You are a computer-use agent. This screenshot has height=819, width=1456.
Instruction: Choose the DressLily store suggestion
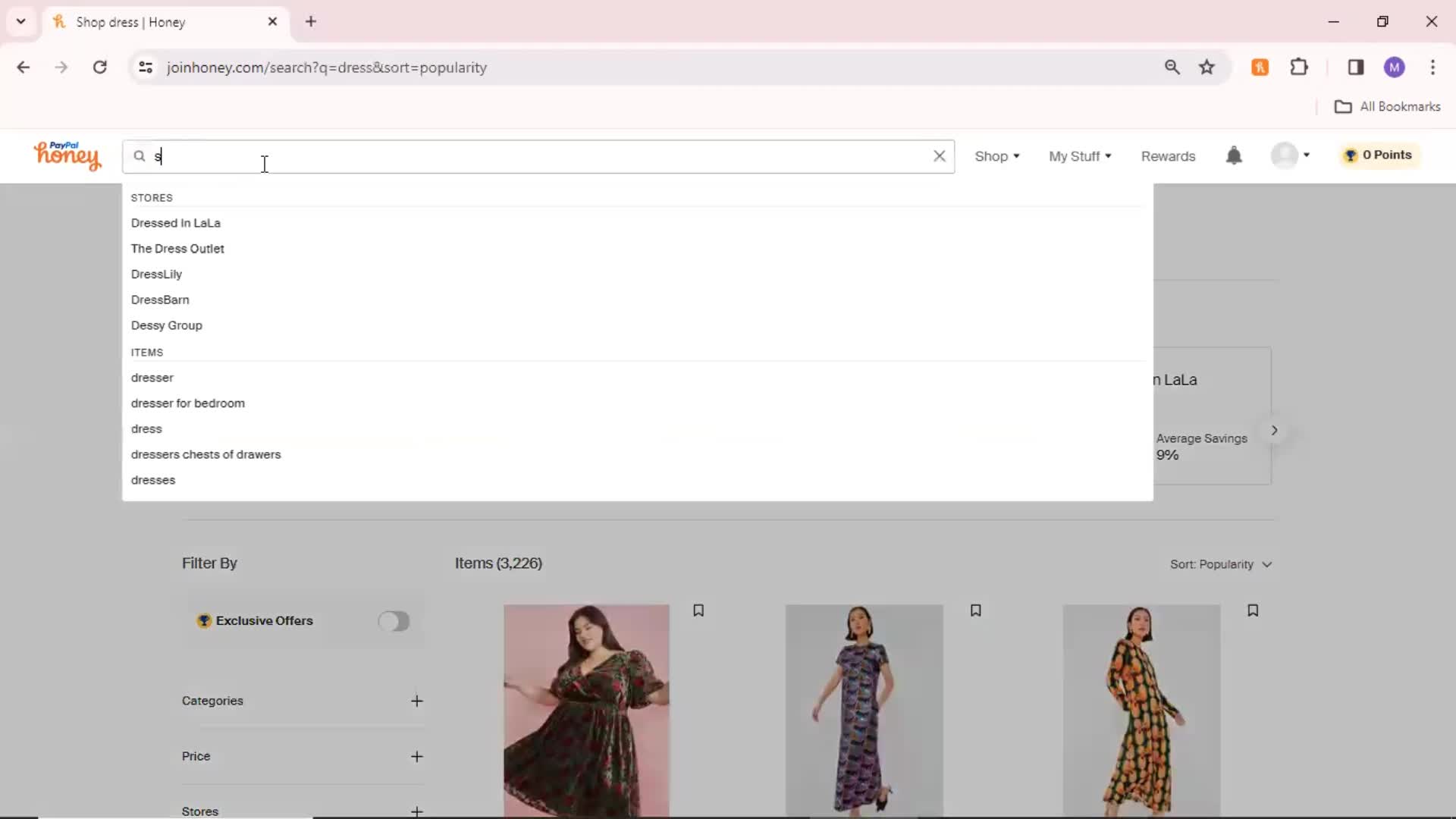[x=156, y=275]
